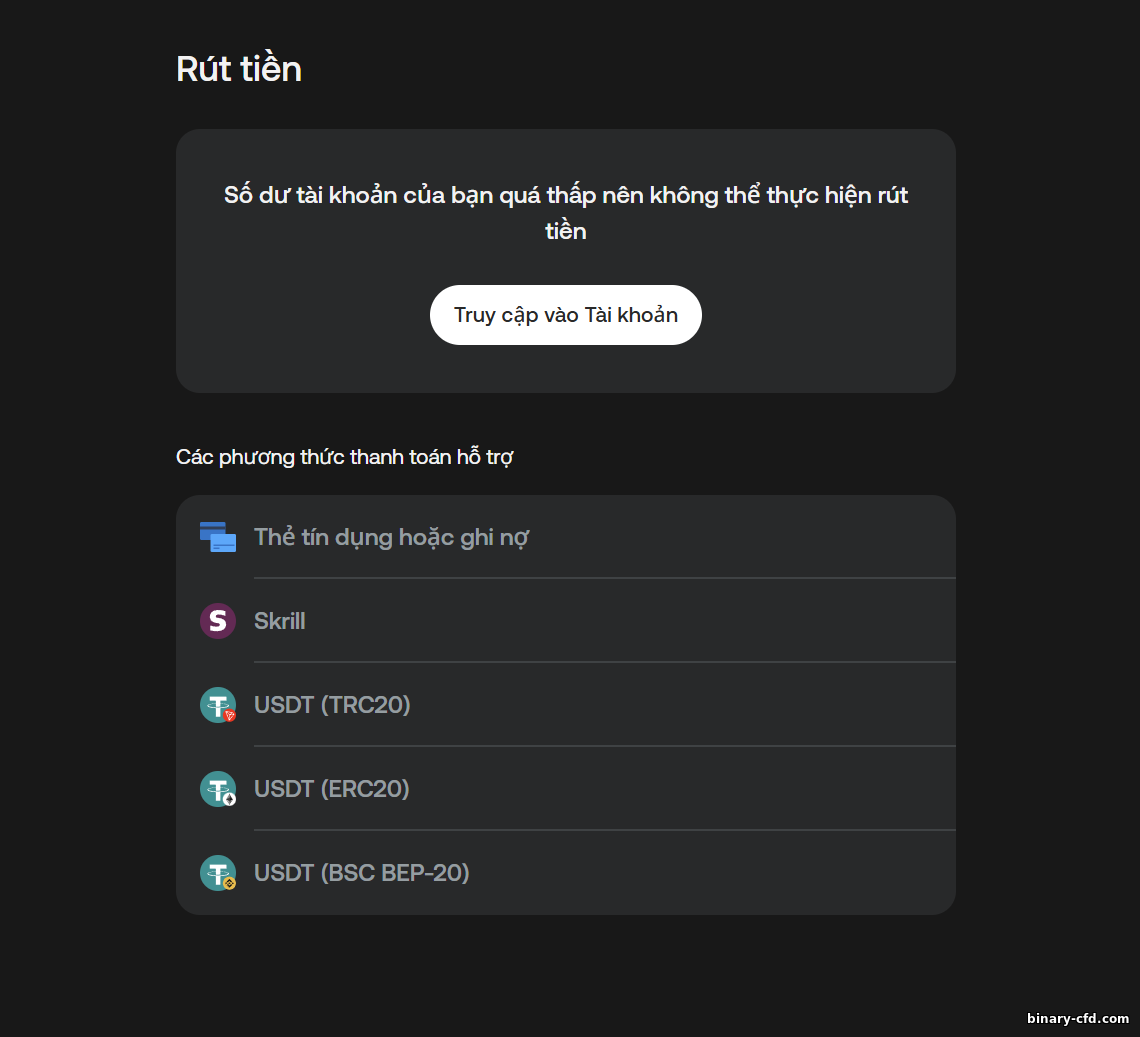The image size is (1140, 1037).
Task: Click the credit or debit card icon
Action: pos(217,537)
